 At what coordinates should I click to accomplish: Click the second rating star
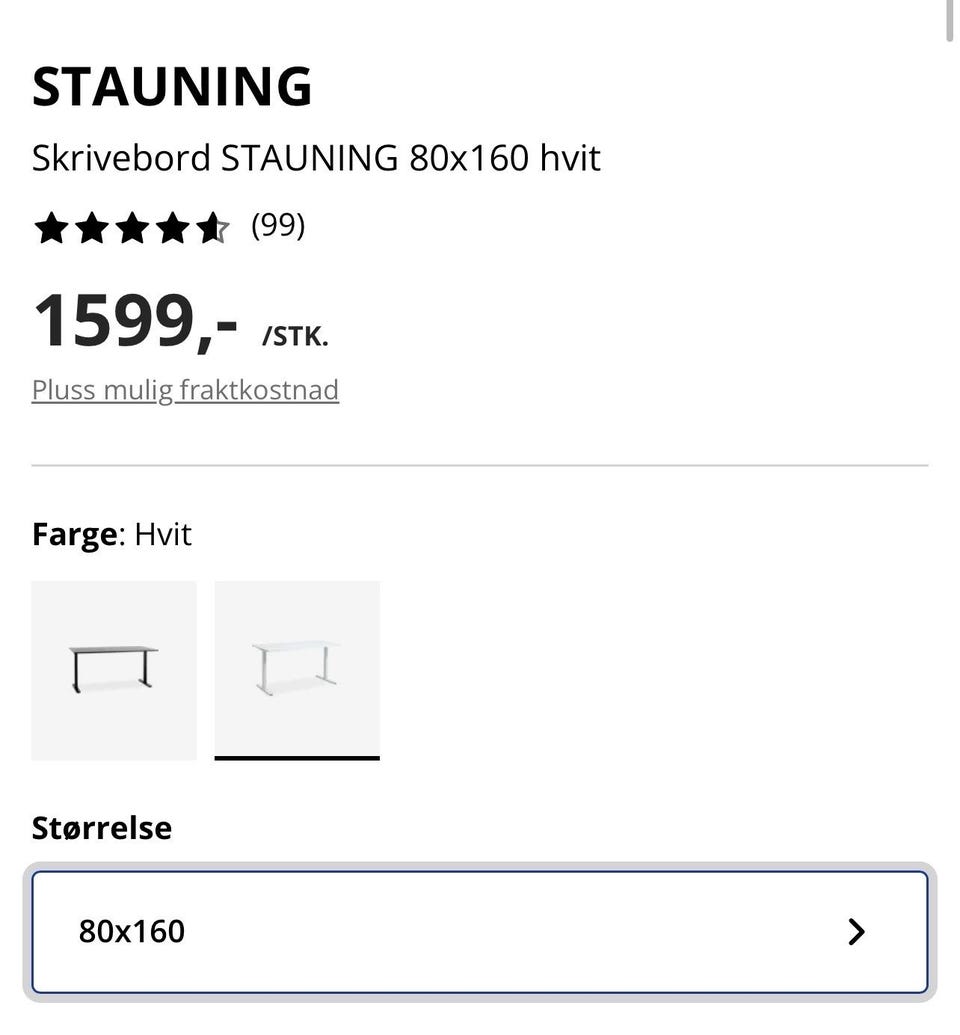(x=92, y=228)
